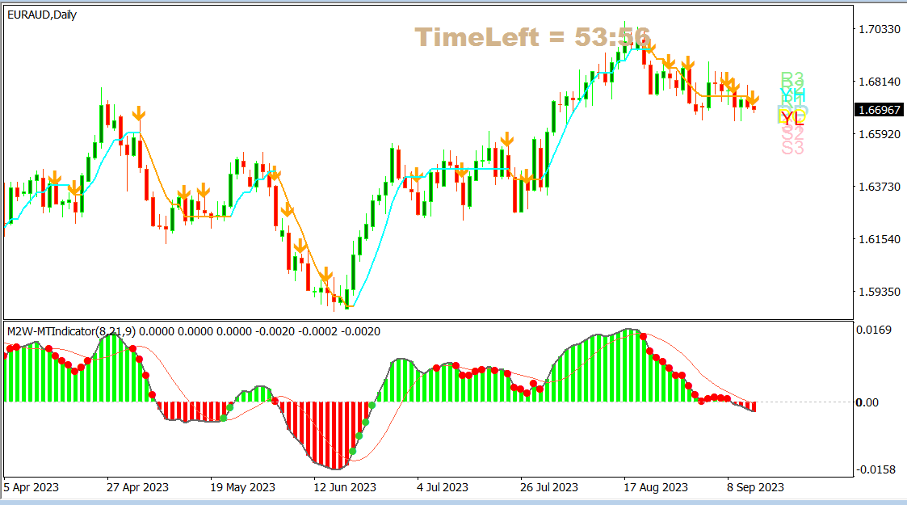
Task: Select the cyan YH level label
Action: pos(793,94)
